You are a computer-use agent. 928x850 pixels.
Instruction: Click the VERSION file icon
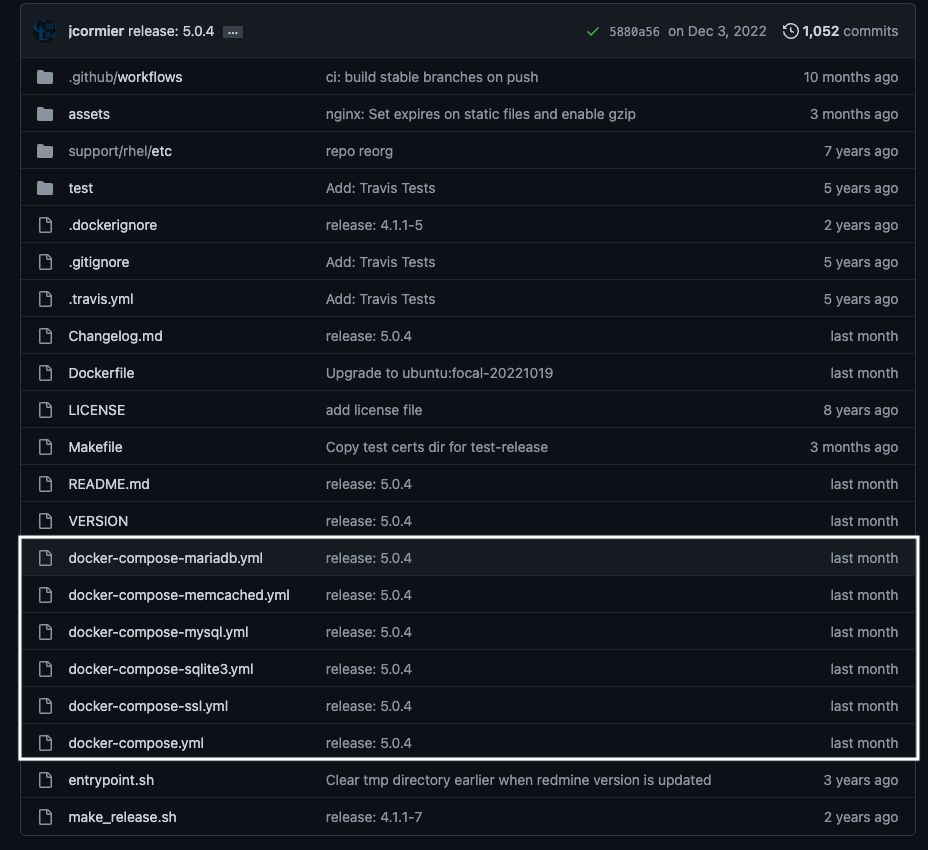[45, 521]
